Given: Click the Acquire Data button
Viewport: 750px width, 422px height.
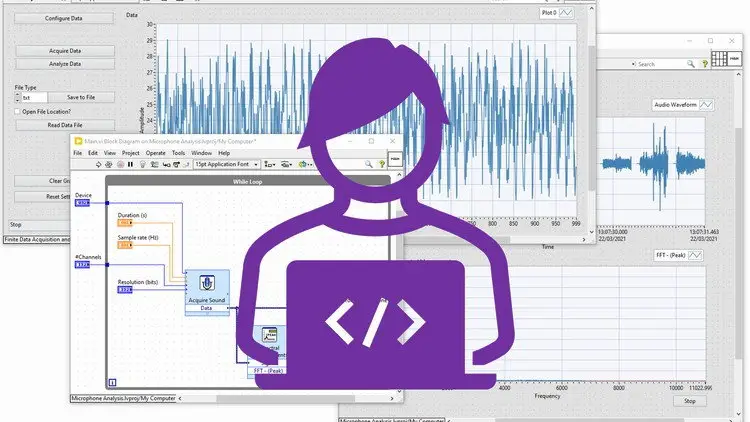Looking at the screenshot, I should click(x=65, y=51).
